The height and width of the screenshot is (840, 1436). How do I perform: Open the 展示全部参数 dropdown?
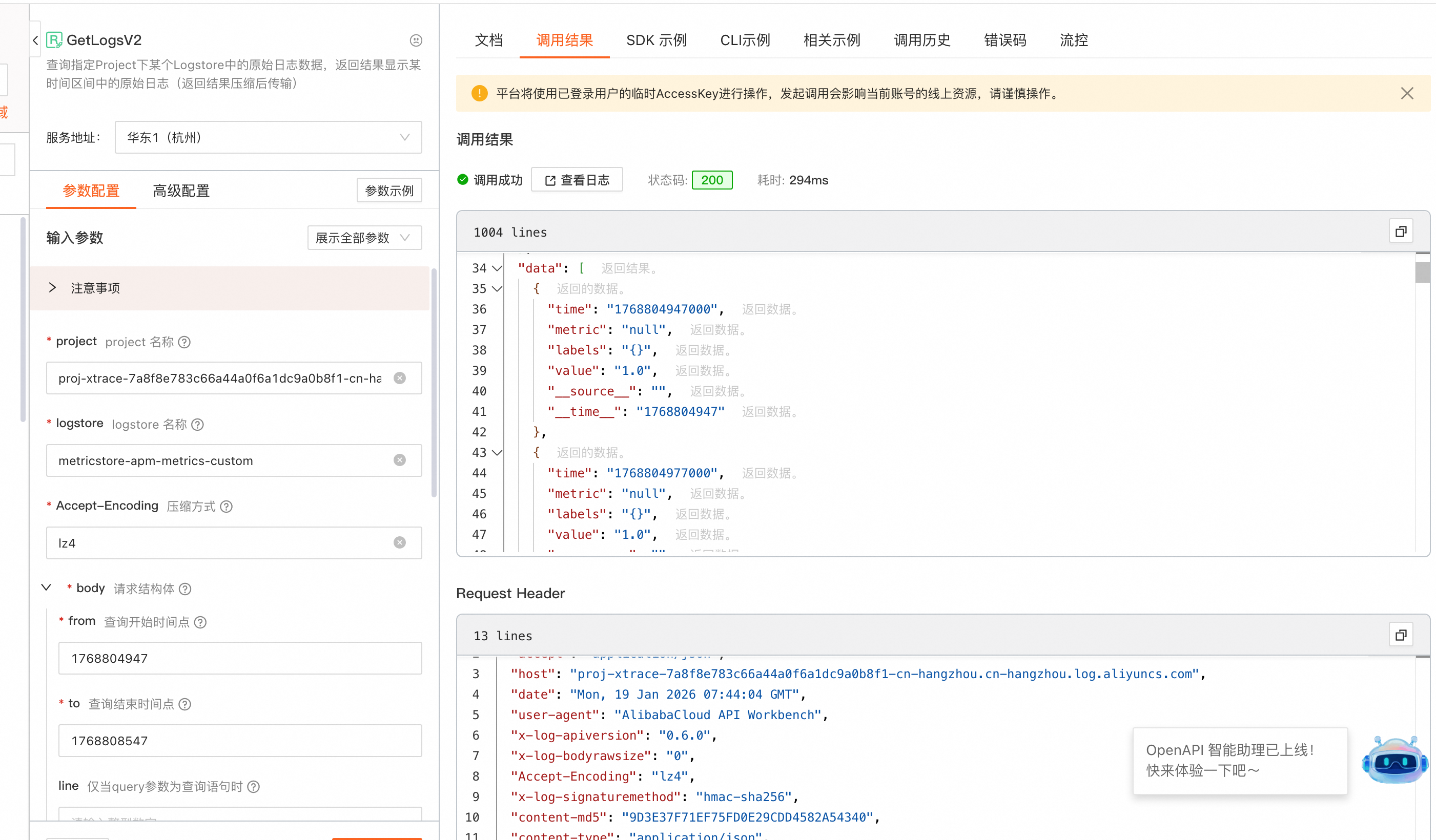(364, 238)
